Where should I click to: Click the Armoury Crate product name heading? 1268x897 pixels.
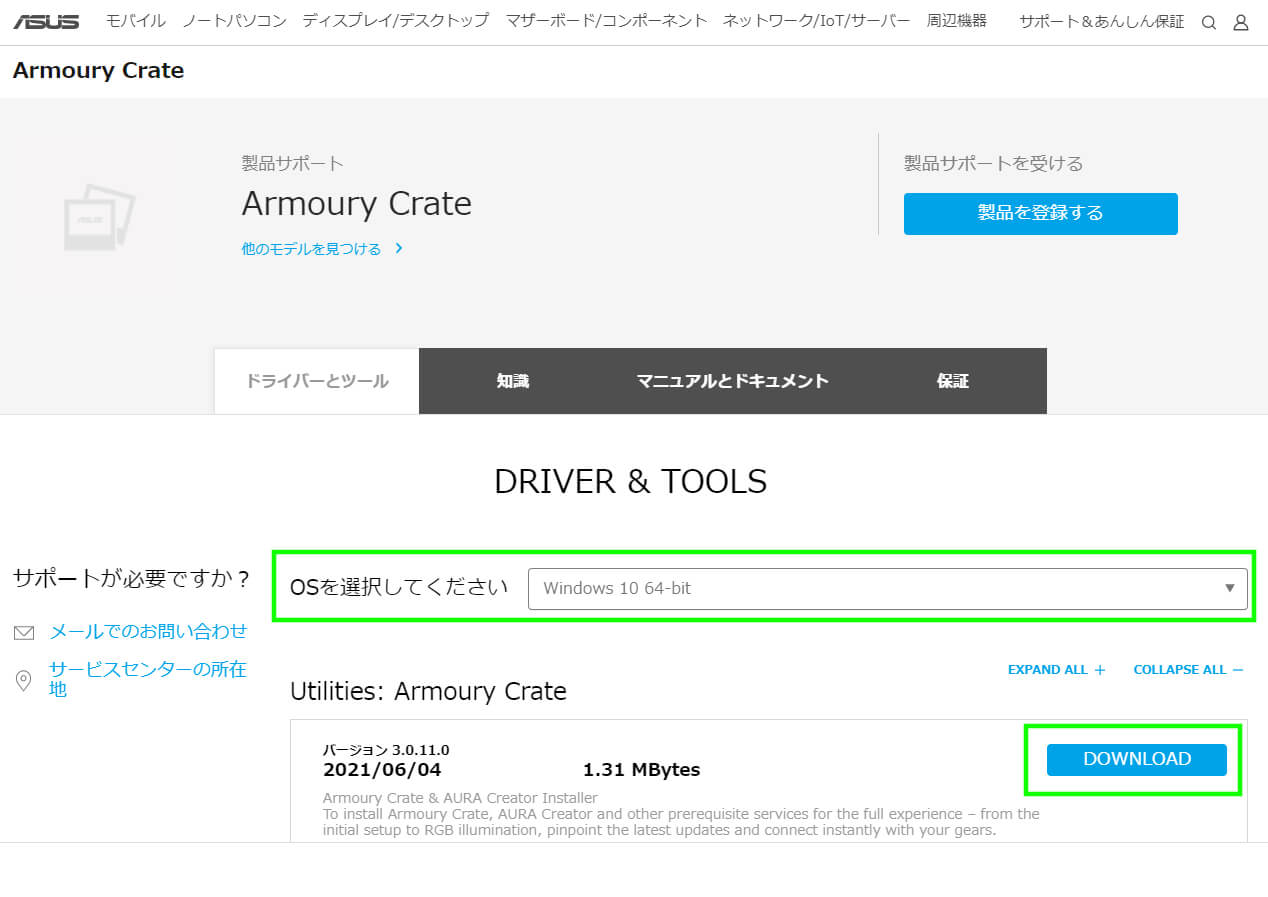coord(356,204)
